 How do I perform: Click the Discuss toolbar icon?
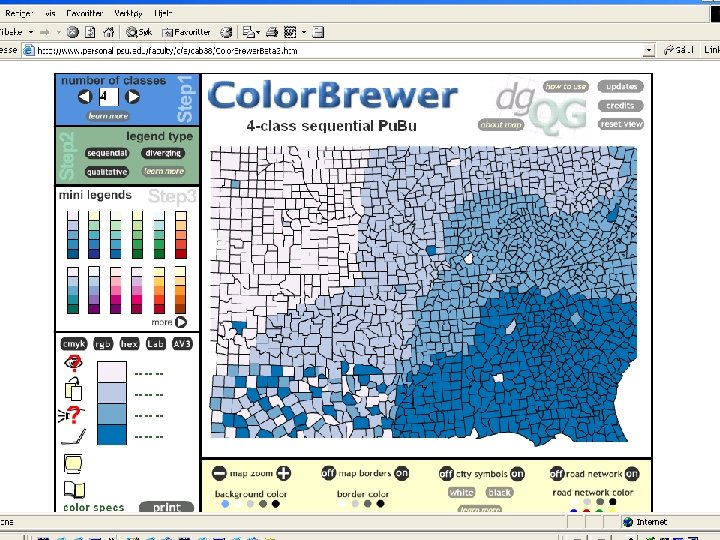pos(318,32)
